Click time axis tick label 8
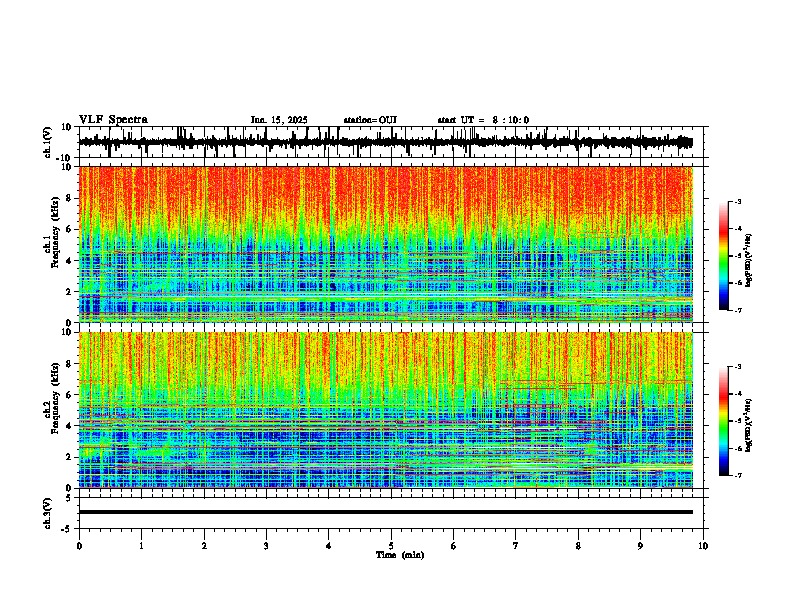The width and height of the screenshot is (792, 612). pos(578,546)
